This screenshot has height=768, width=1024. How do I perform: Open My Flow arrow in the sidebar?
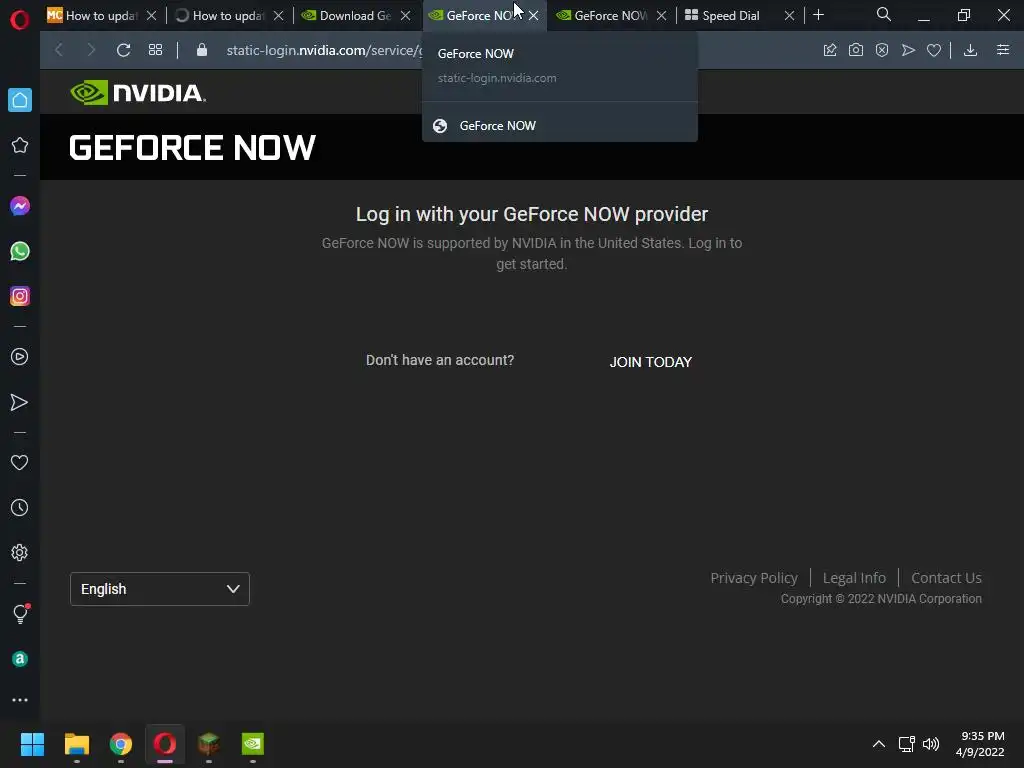click(x=20, y=402)
